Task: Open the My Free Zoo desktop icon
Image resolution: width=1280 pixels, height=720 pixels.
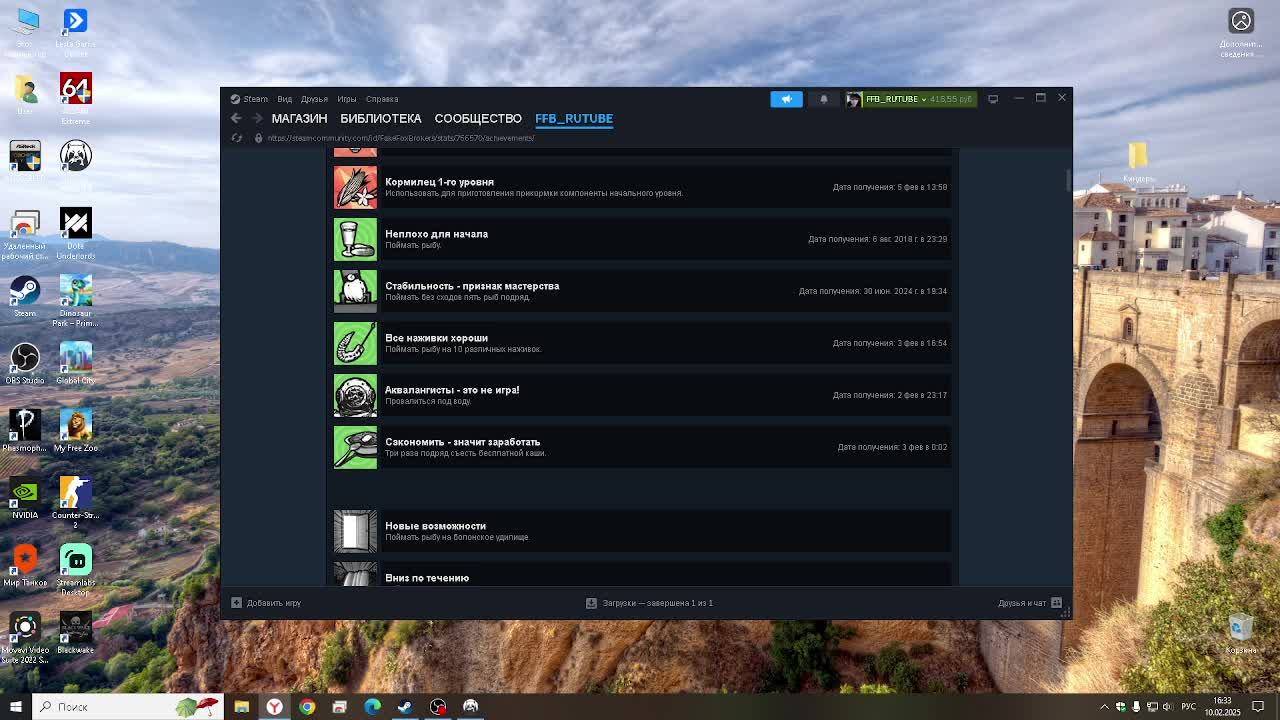Action: tap(76, 431)
